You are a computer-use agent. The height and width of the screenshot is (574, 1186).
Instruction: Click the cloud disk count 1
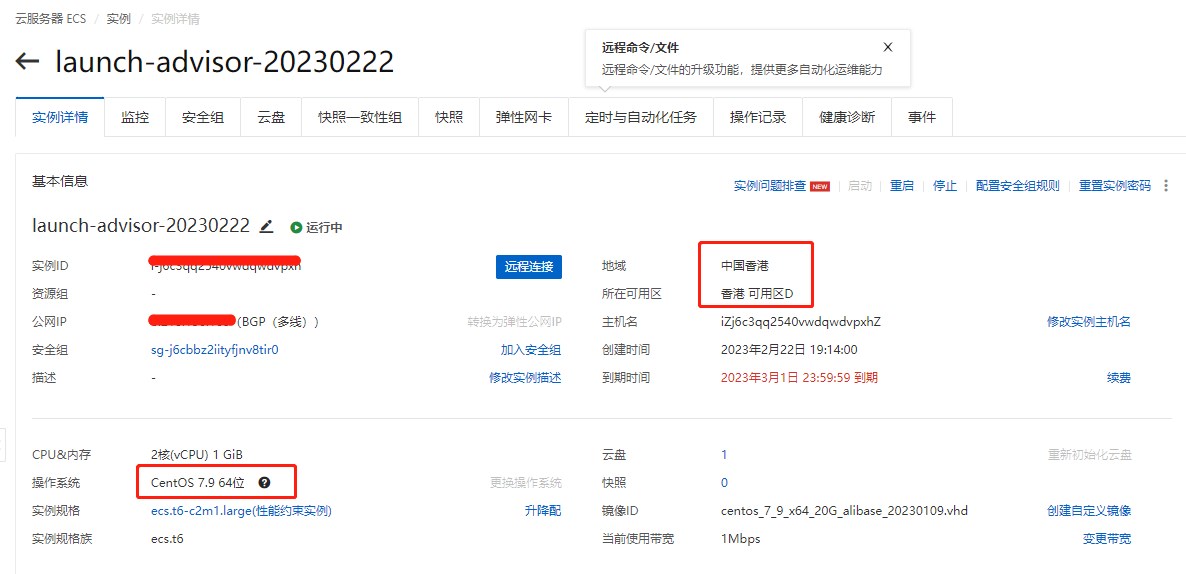point(724,455)
